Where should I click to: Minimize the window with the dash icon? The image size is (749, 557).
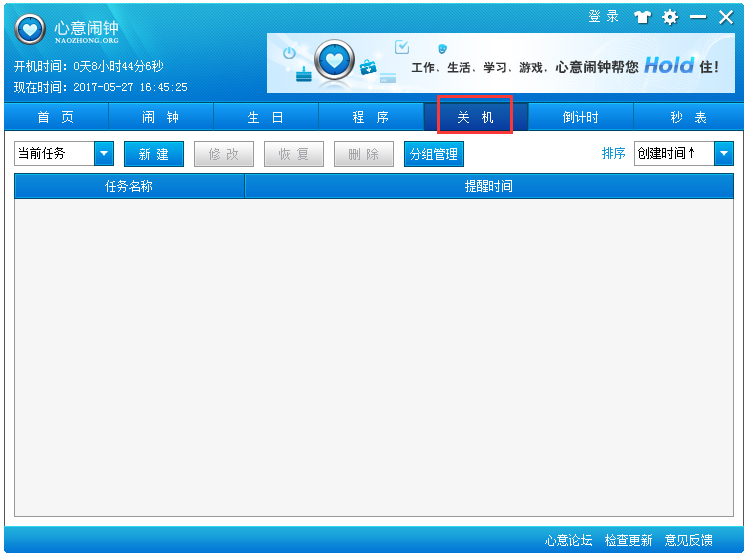pos(698,17)
